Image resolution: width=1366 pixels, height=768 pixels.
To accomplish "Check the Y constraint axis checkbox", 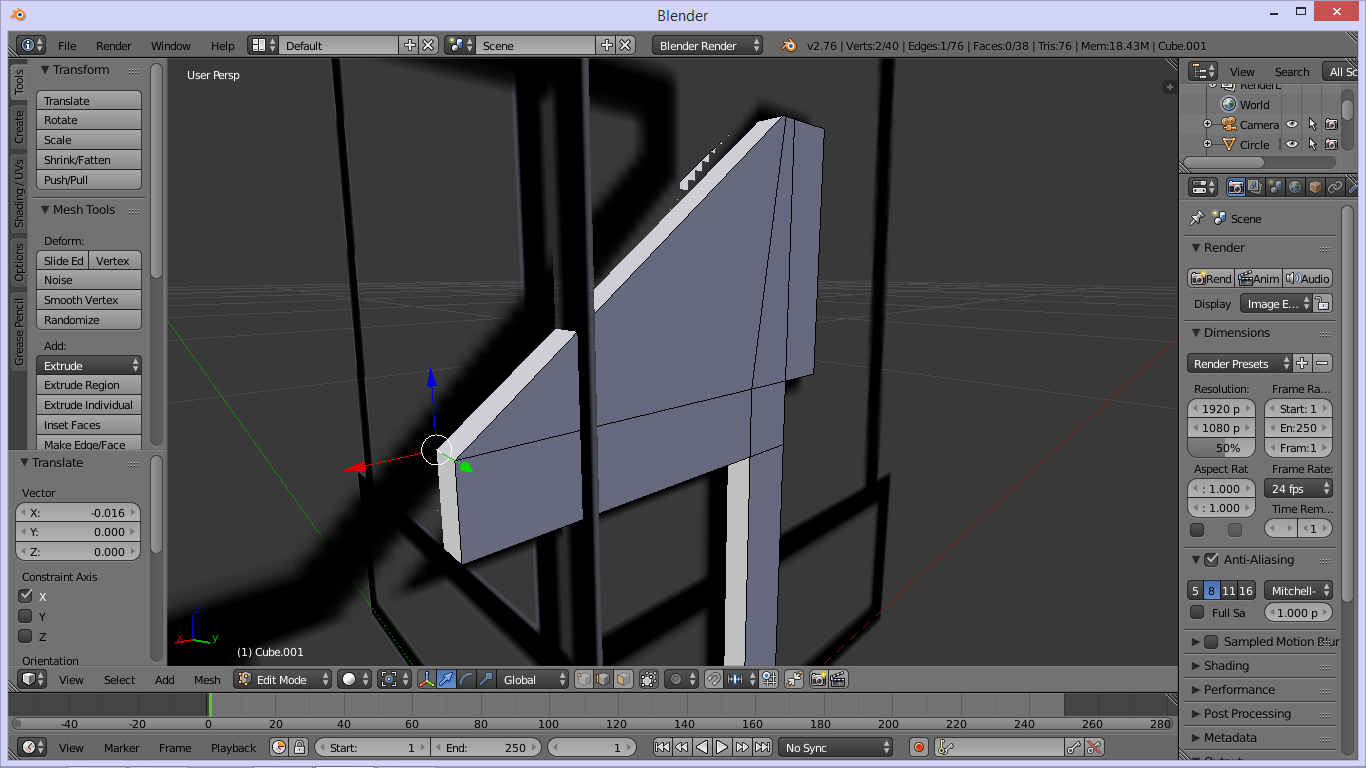I will pos(26,616).
